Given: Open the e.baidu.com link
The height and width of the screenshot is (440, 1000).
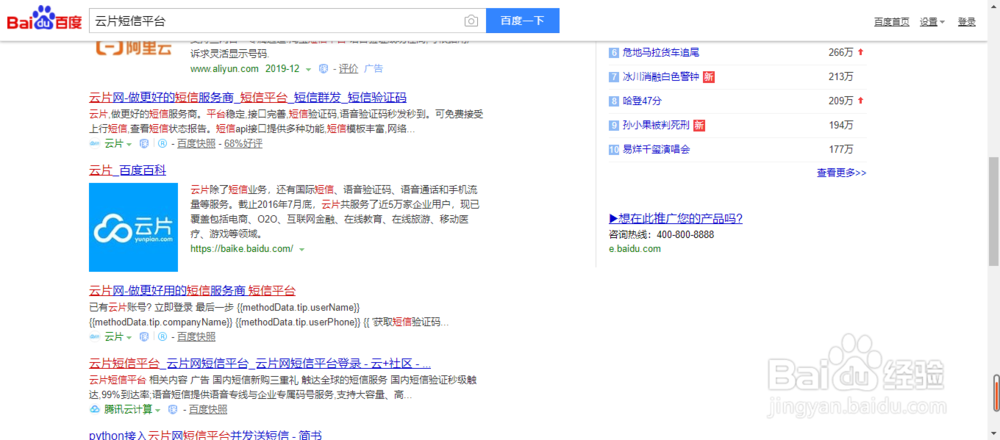Looking at the screenshot, I should (x=635, y=249).
